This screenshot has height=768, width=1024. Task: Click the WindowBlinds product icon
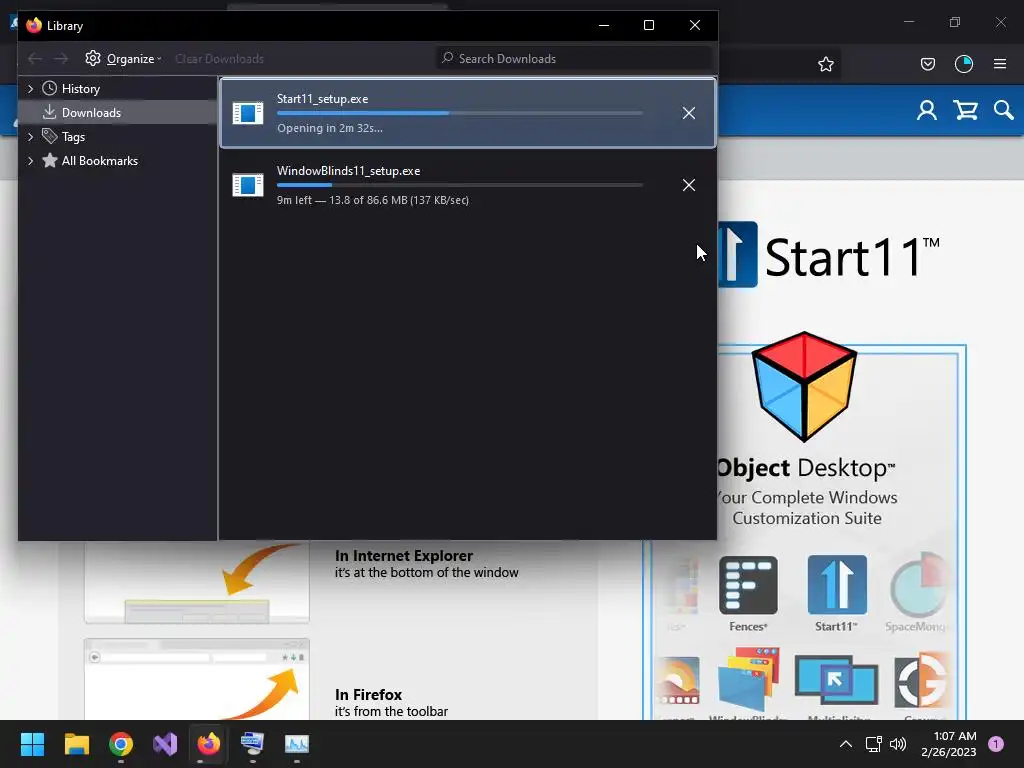tap(748, 679)
